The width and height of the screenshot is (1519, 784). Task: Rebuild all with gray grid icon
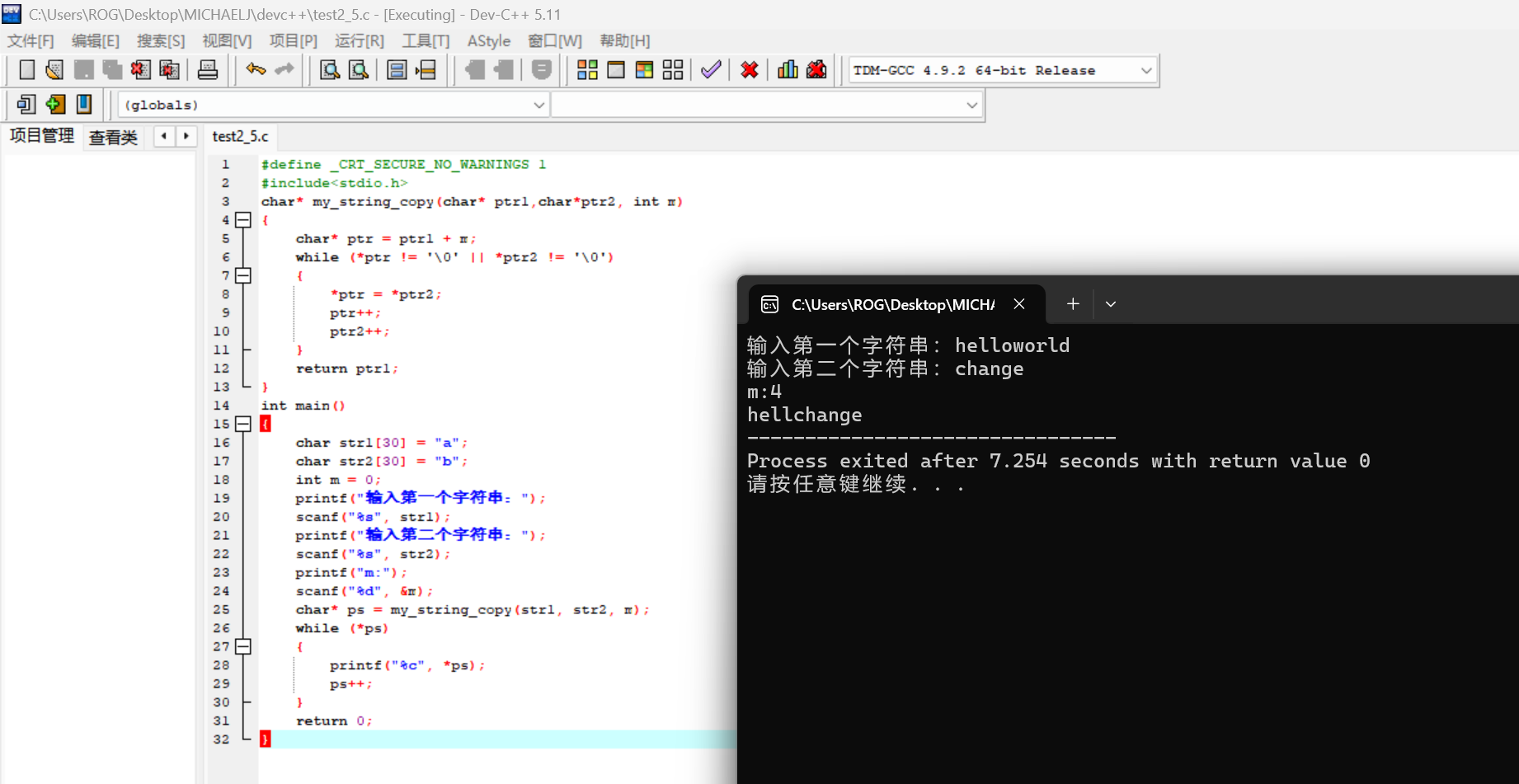pyautogui.click(x=673, y=70)
